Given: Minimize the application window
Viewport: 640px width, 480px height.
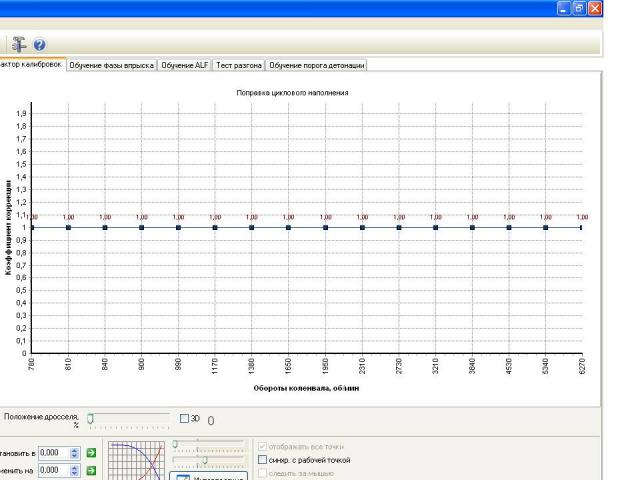Looking at the screenshot, I should pos(564,8).
